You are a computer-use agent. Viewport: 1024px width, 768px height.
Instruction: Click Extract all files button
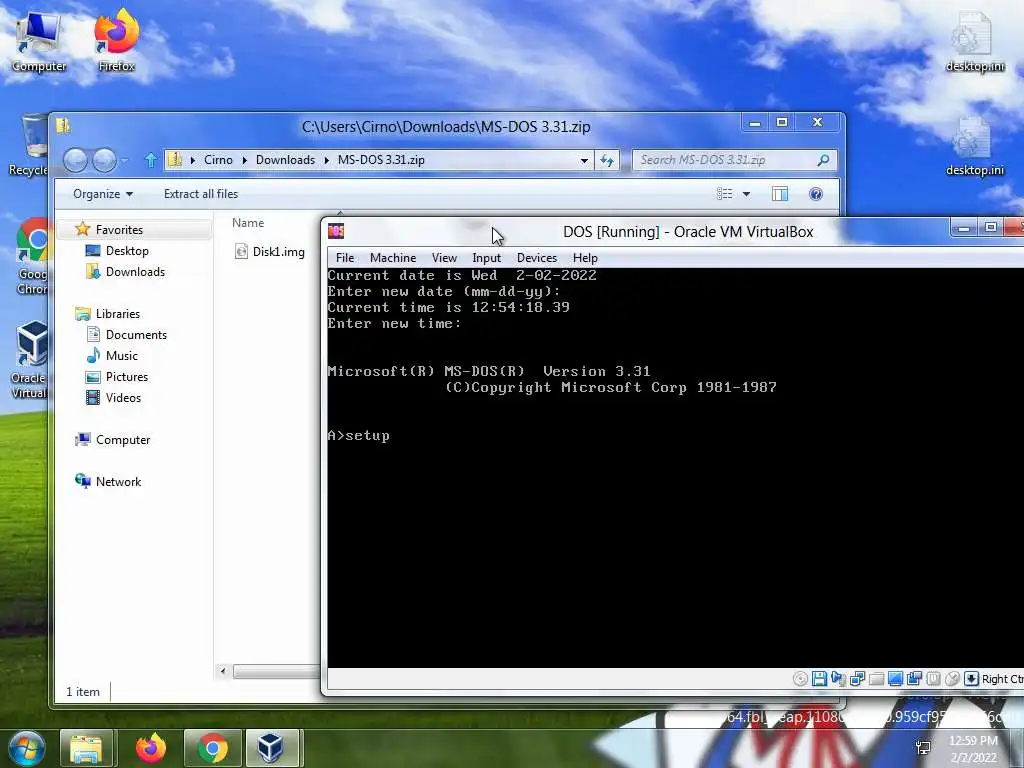coord(200,194)
